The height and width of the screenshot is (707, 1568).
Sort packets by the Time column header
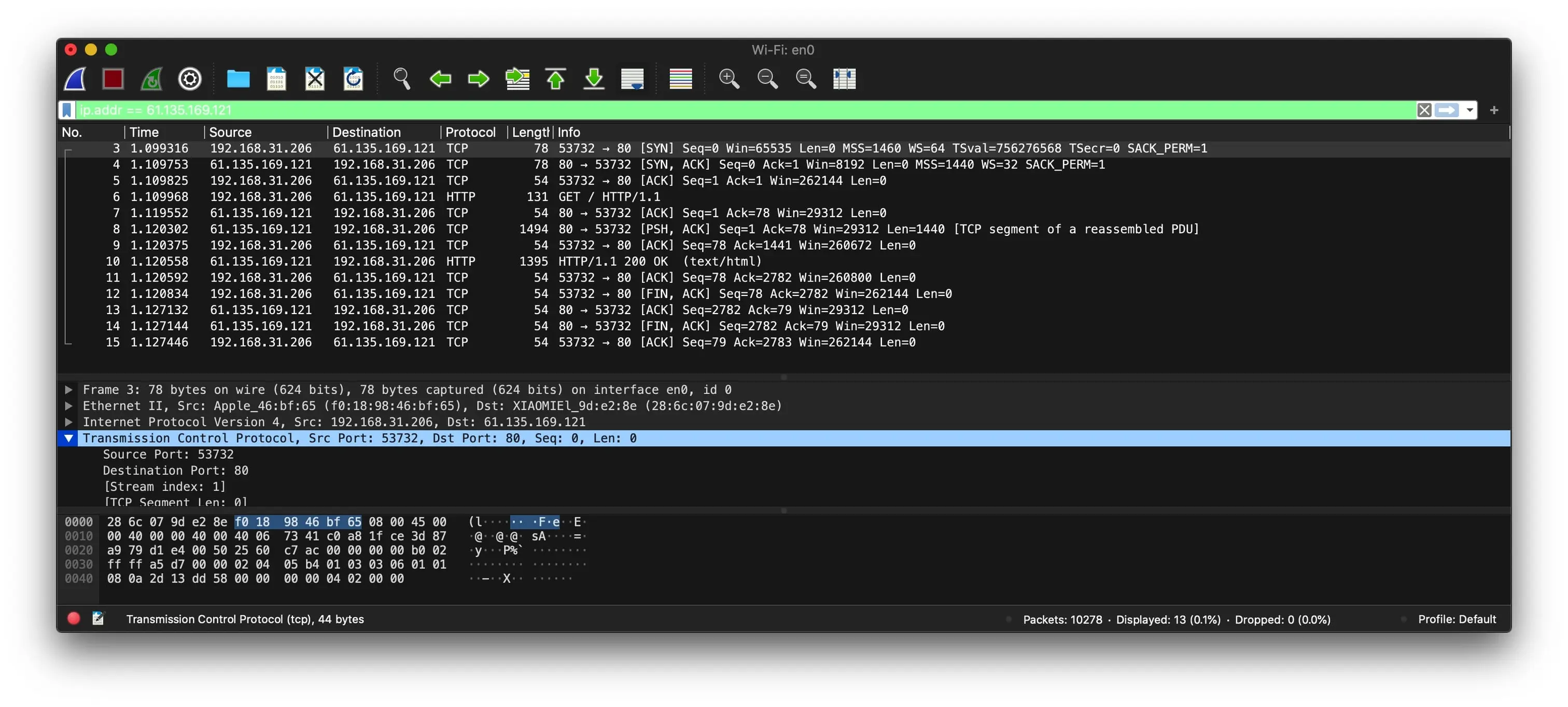click(144, 132)
